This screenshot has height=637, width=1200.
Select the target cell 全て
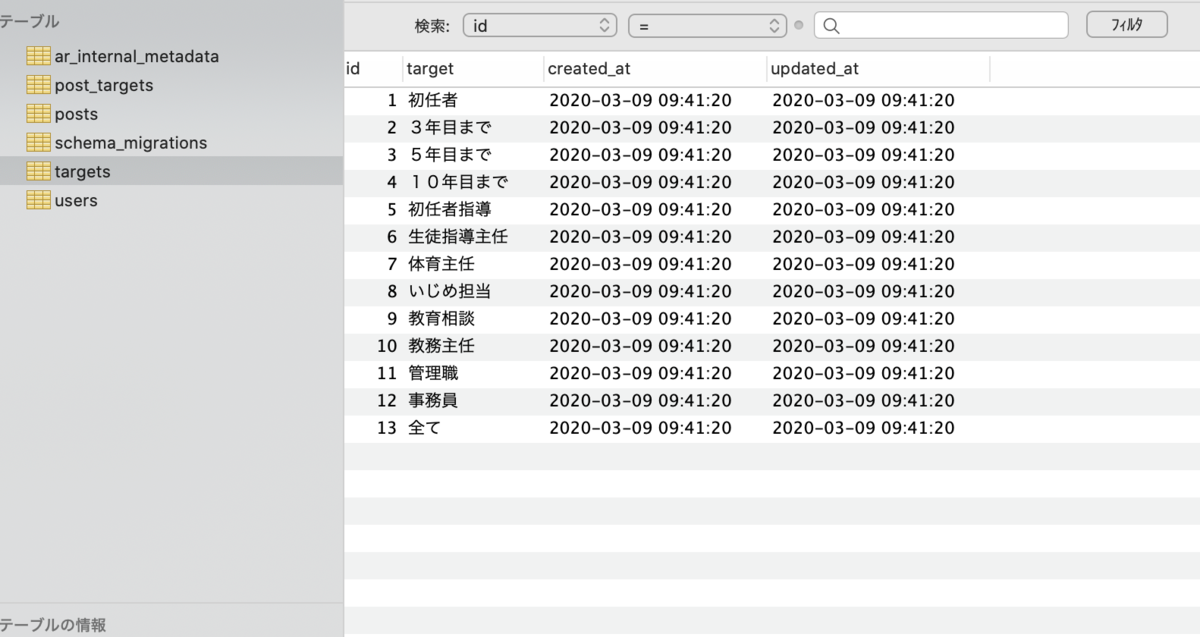[x=425, y=428]
